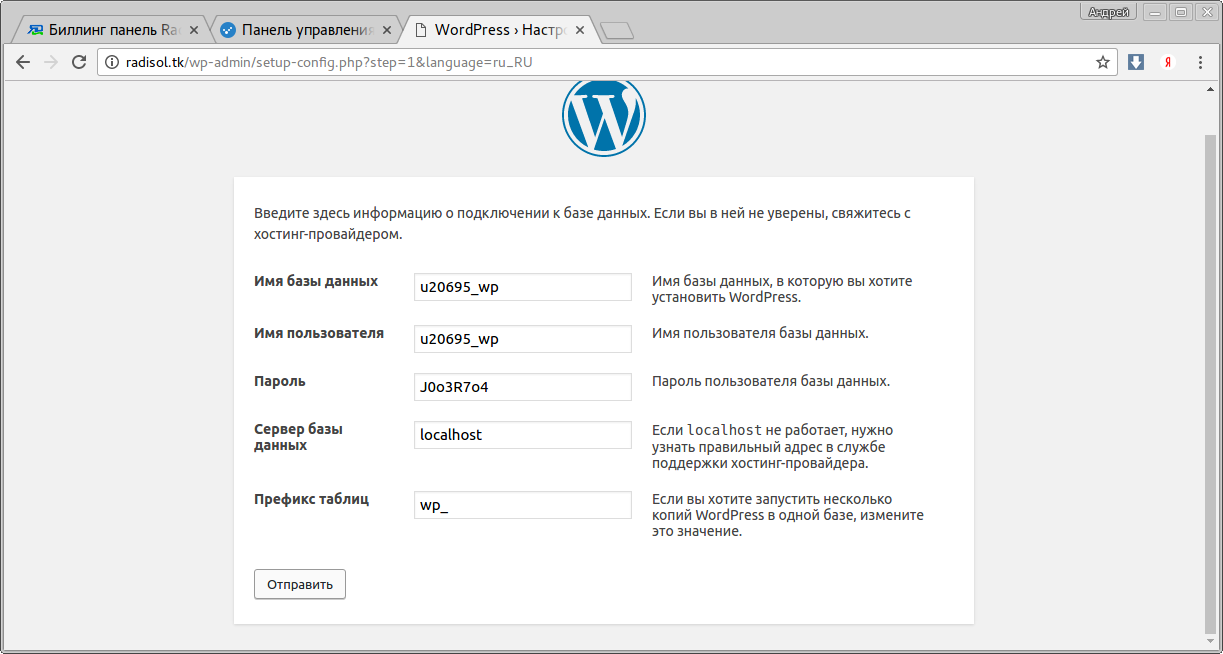
Task: Reload the current page
Action: tap(79, 62)
